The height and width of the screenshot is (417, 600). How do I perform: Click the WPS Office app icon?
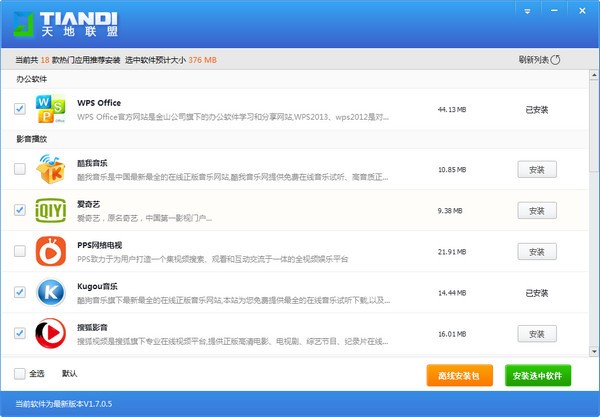click(51, 109)
